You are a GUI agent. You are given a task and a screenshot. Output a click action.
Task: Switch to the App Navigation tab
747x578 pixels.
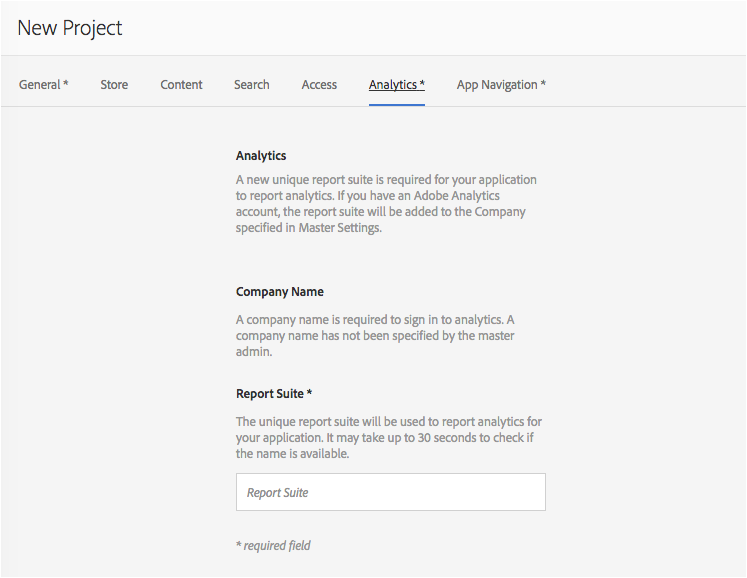tap(501, 85)
